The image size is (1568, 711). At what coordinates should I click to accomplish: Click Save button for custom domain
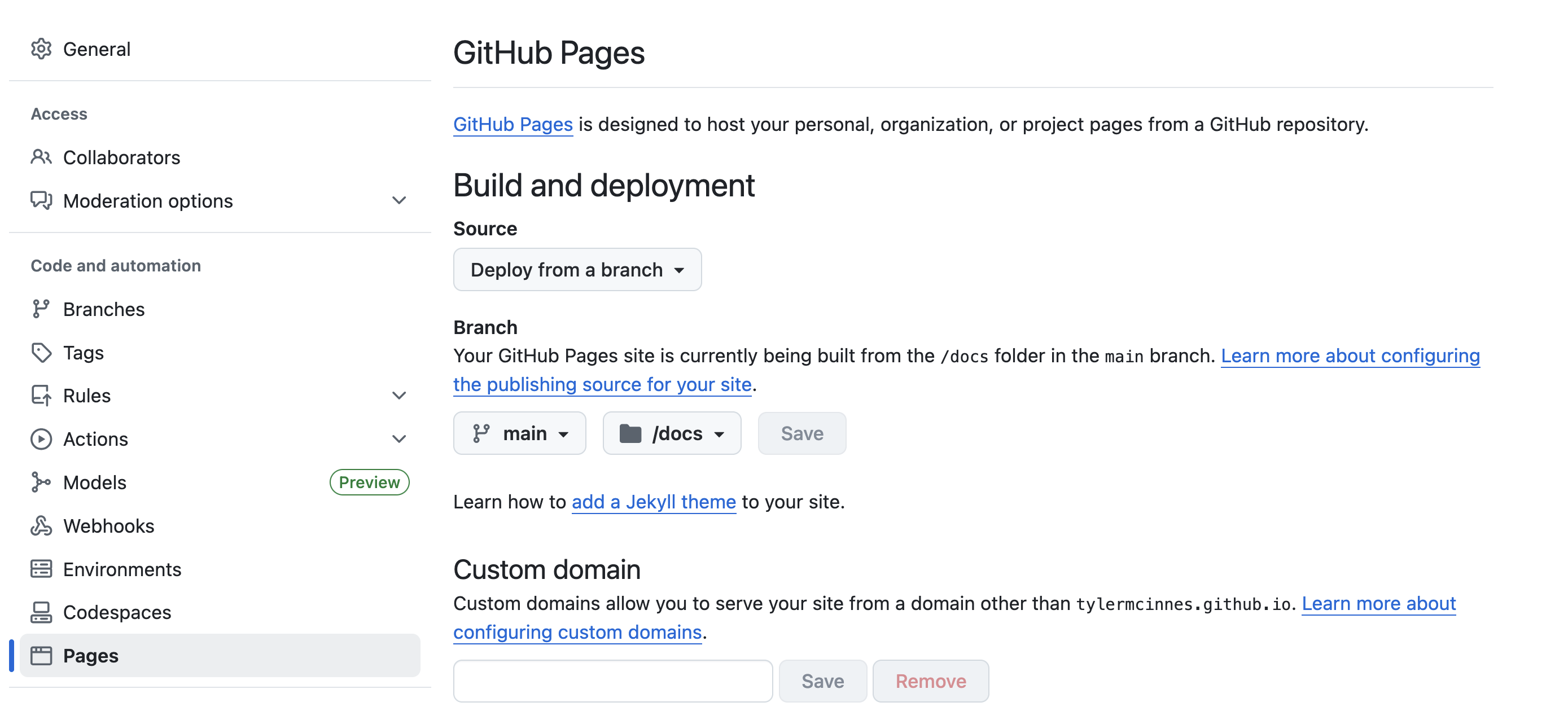(x=822, y=681)
